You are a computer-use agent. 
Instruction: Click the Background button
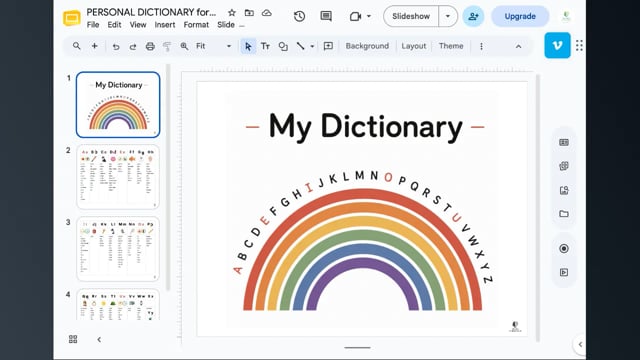point(367,46)
